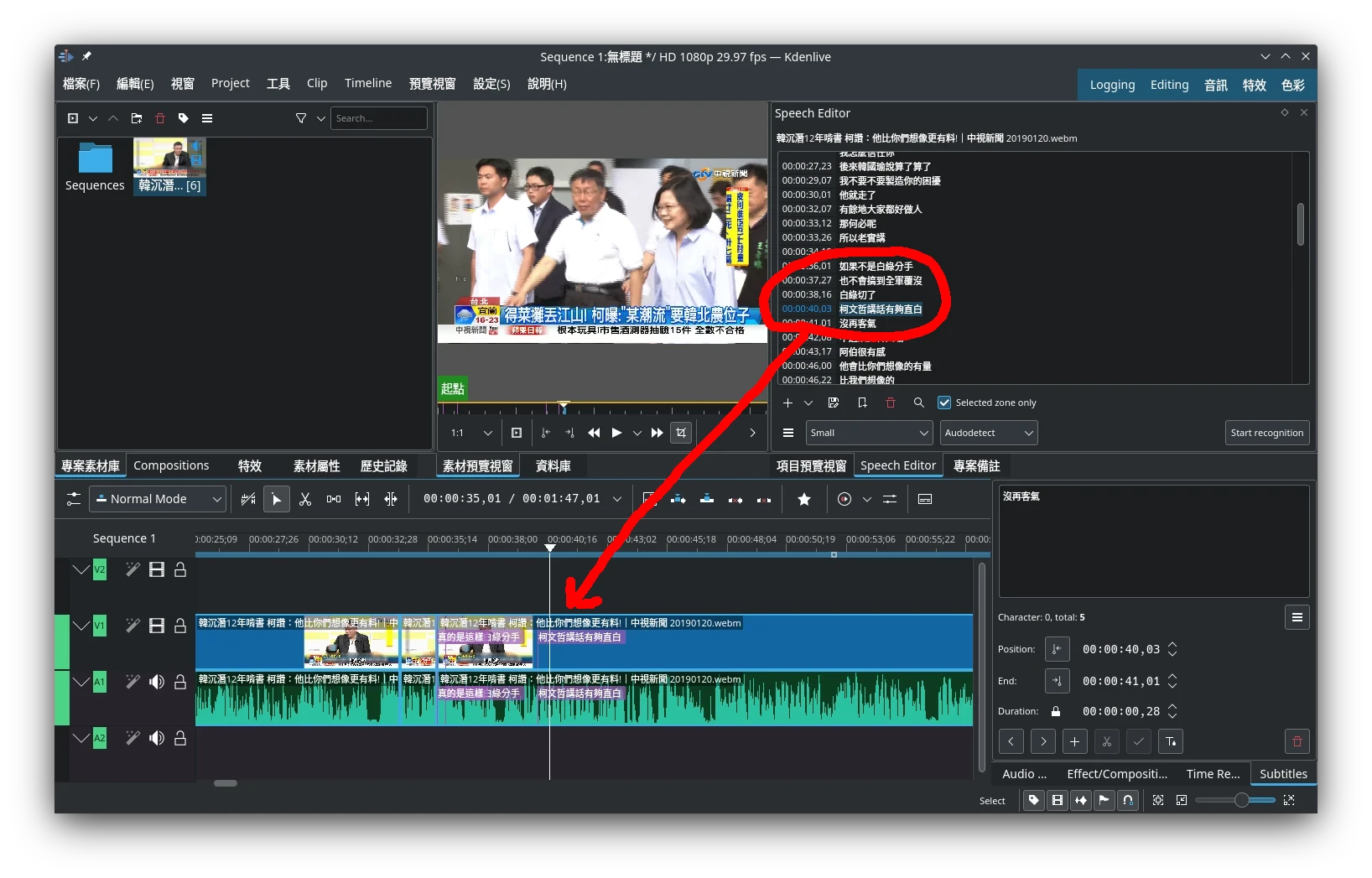1372x878 pixels.
Task: Switch to the Editing workspace layout
Action: pos(1169,85)
